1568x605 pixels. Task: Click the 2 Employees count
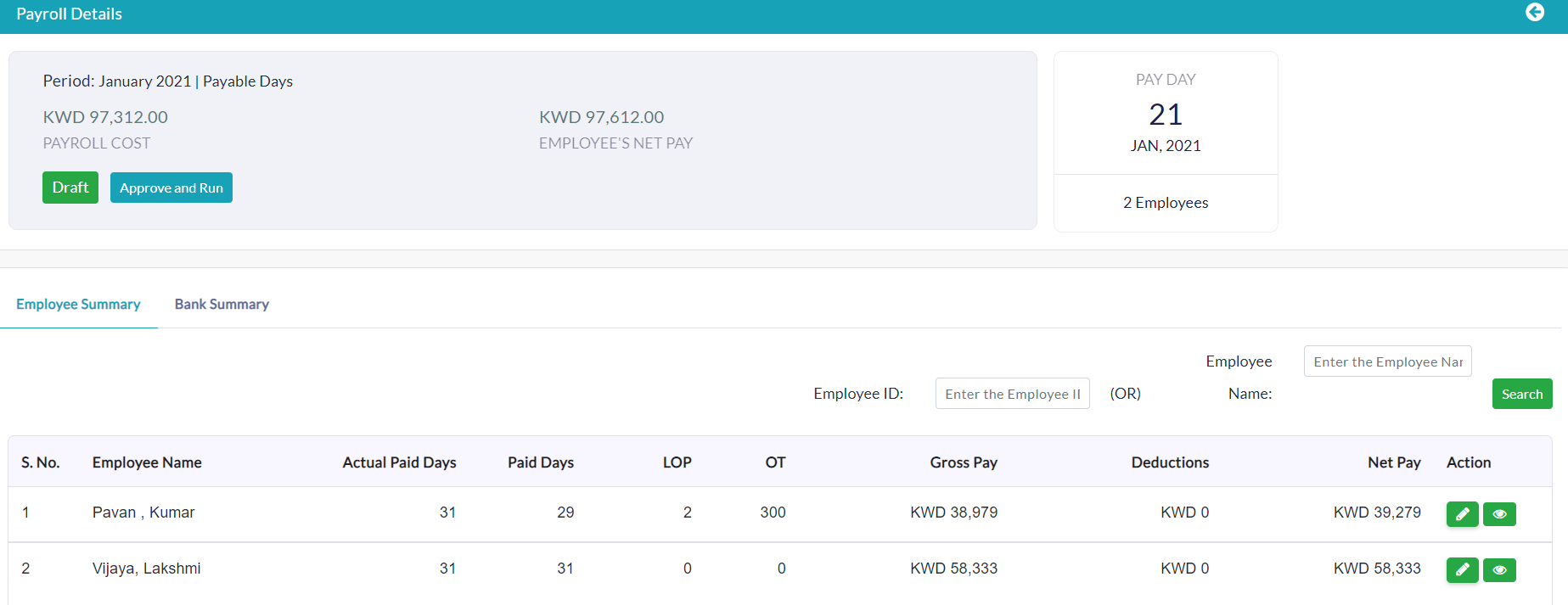tap(1166, 203)
